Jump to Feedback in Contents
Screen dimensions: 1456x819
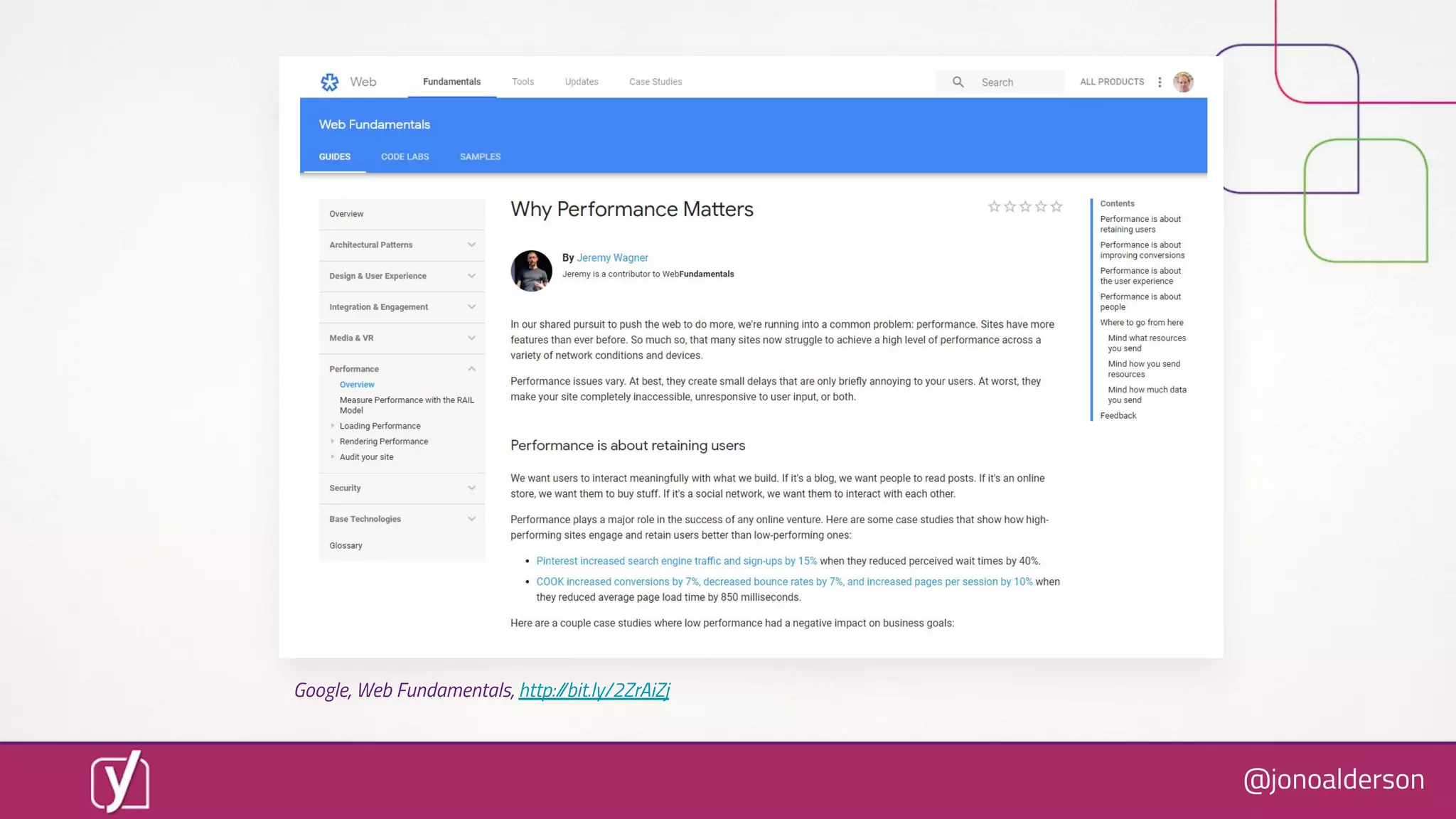click(x=1118, y=416)
